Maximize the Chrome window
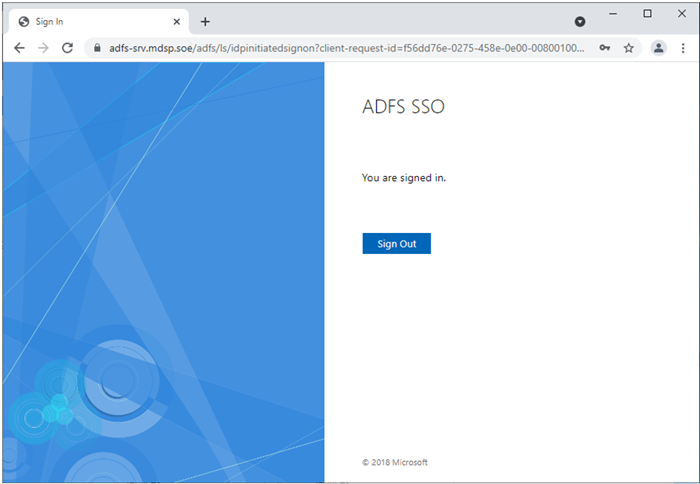The width and height of the screenshot is (700, 484). (x=647, y=14)
